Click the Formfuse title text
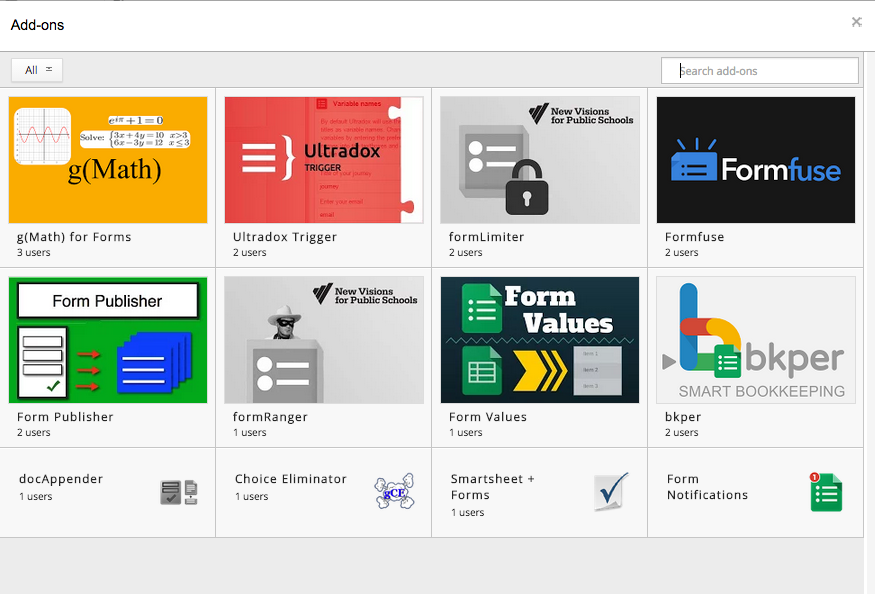This screenshot has width=875, height=594. click(694, 237)
